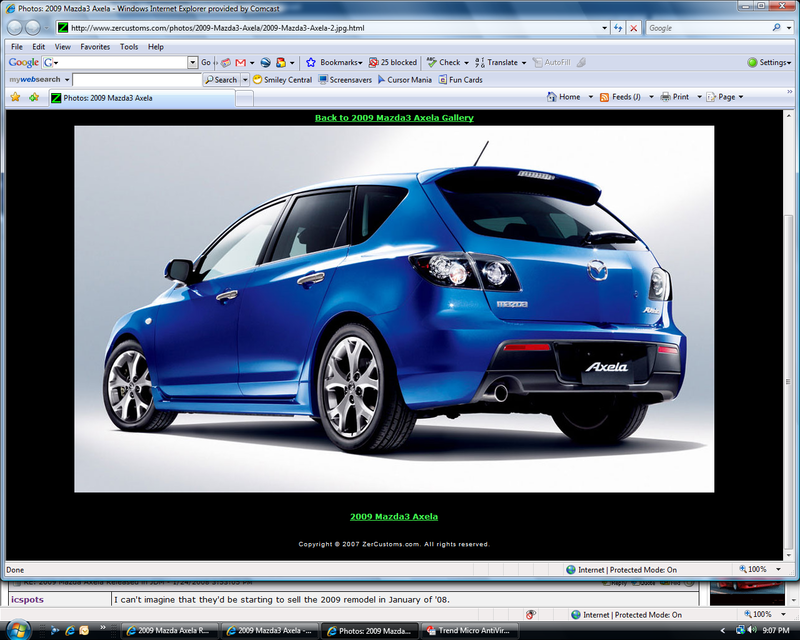Click the browser Back arrow button
Image resolution: width=800 pixels, height=640 pixels.
[15, 28]
